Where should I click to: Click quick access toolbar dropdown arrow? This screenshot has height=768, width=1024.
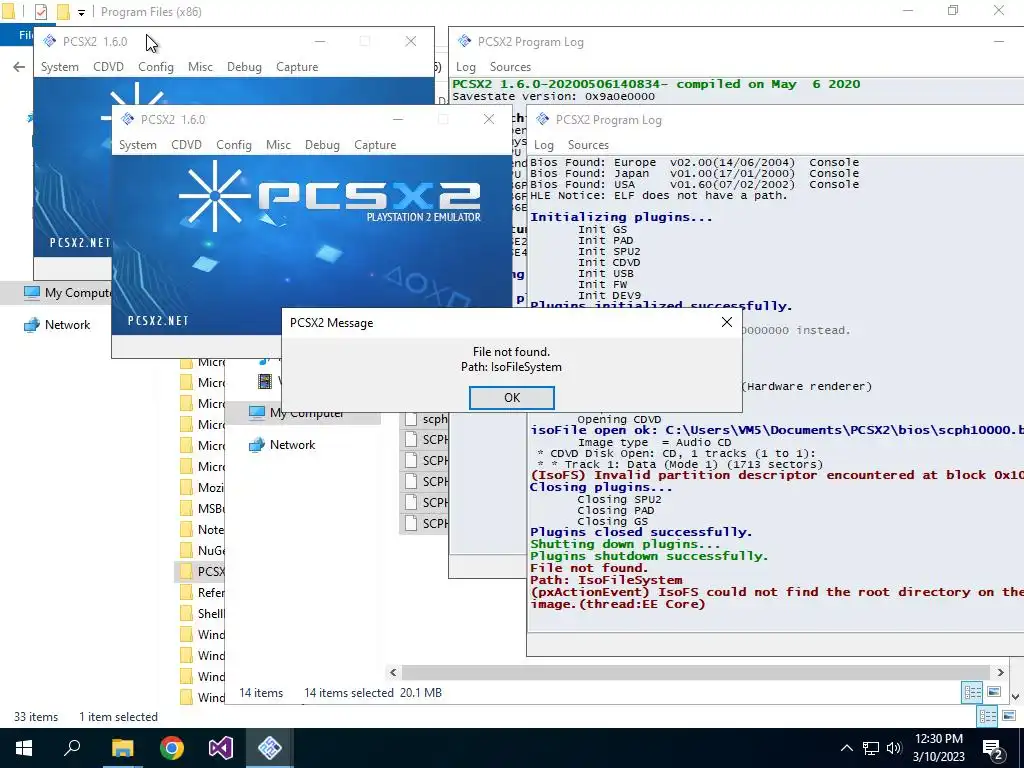click(81, 12)
